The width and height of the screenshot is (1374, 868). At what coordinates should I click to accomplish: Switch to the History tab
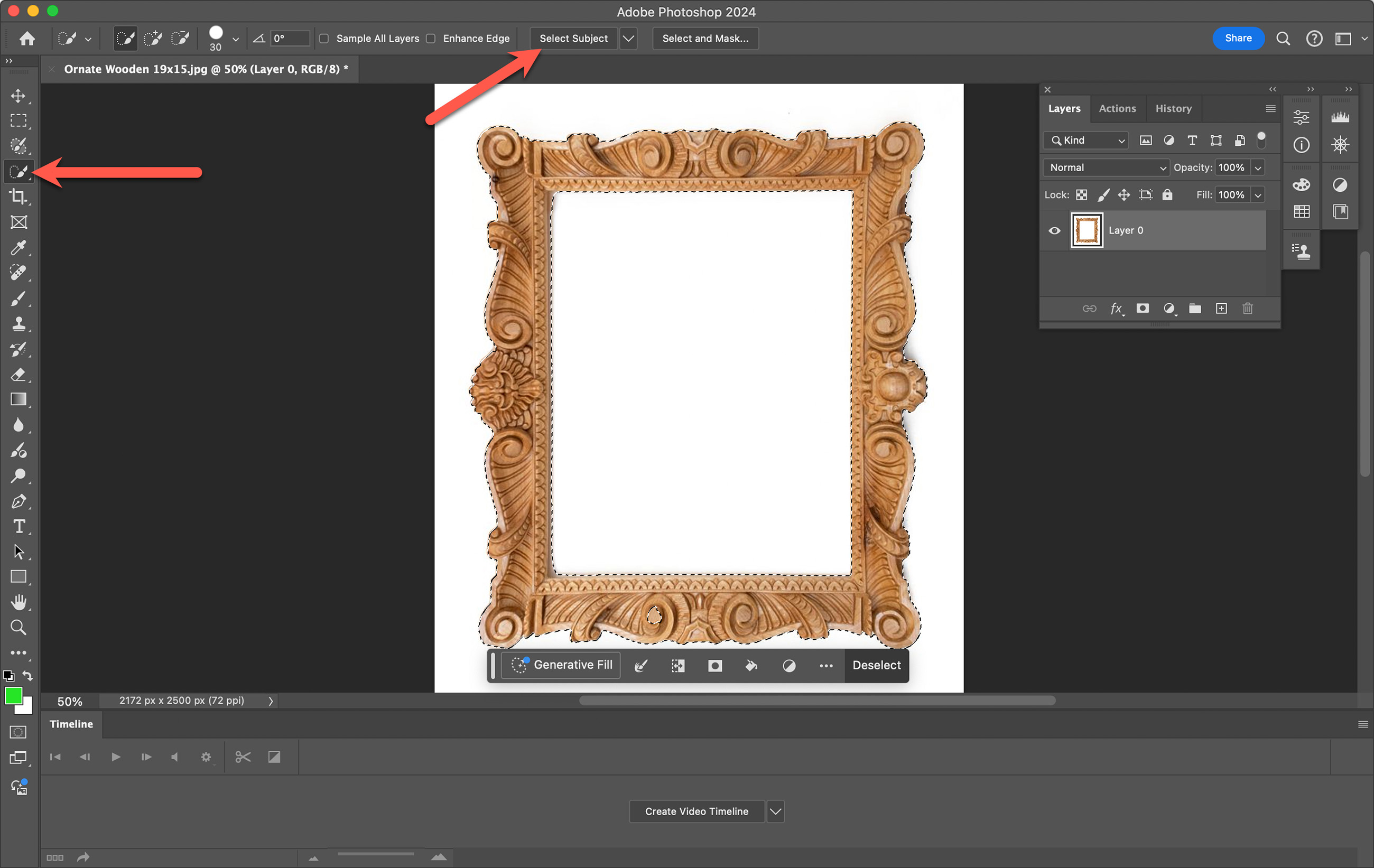tap(1173, 108)
